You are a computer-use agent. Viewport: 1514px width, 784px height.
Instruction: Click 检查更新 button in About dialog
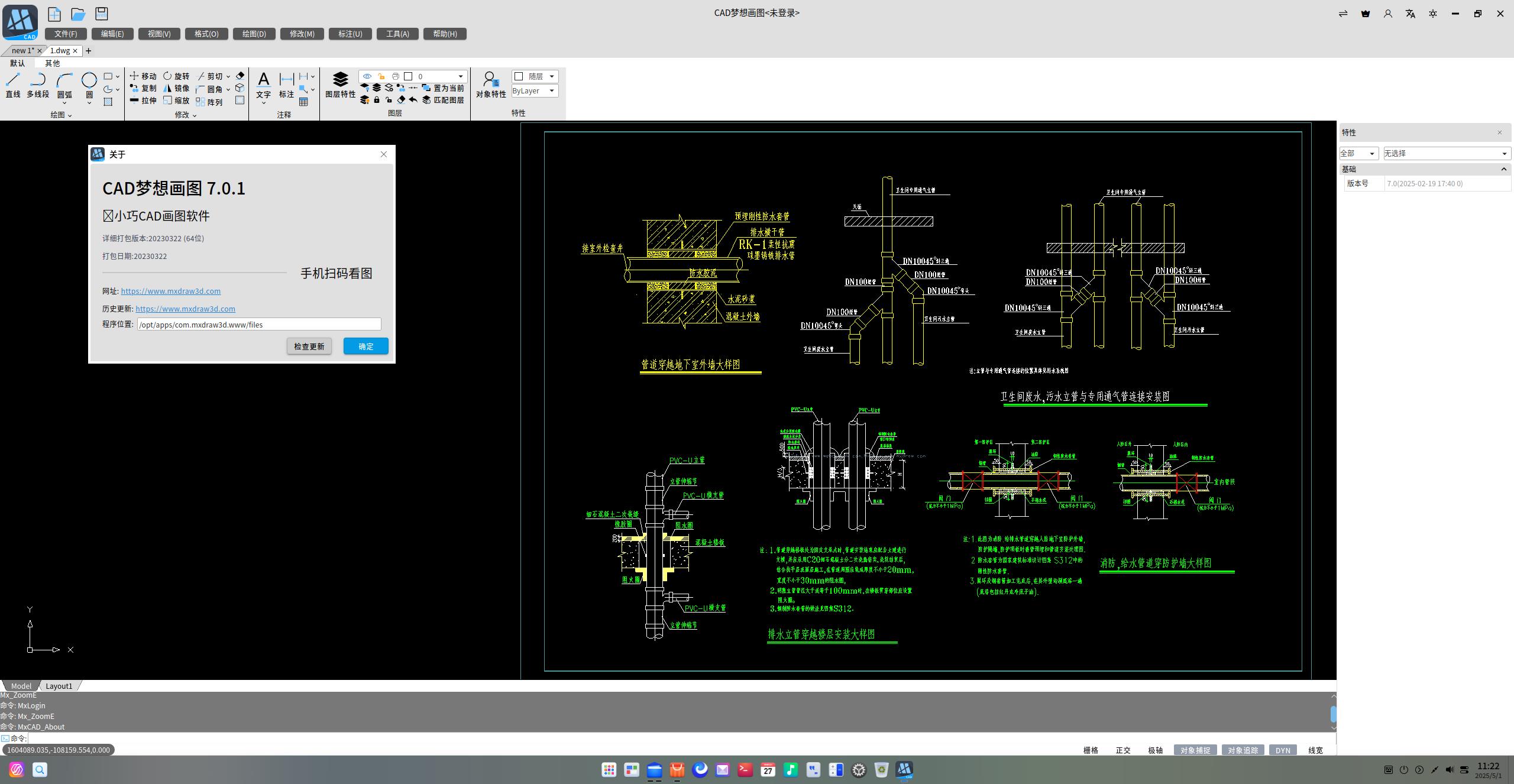309,346
